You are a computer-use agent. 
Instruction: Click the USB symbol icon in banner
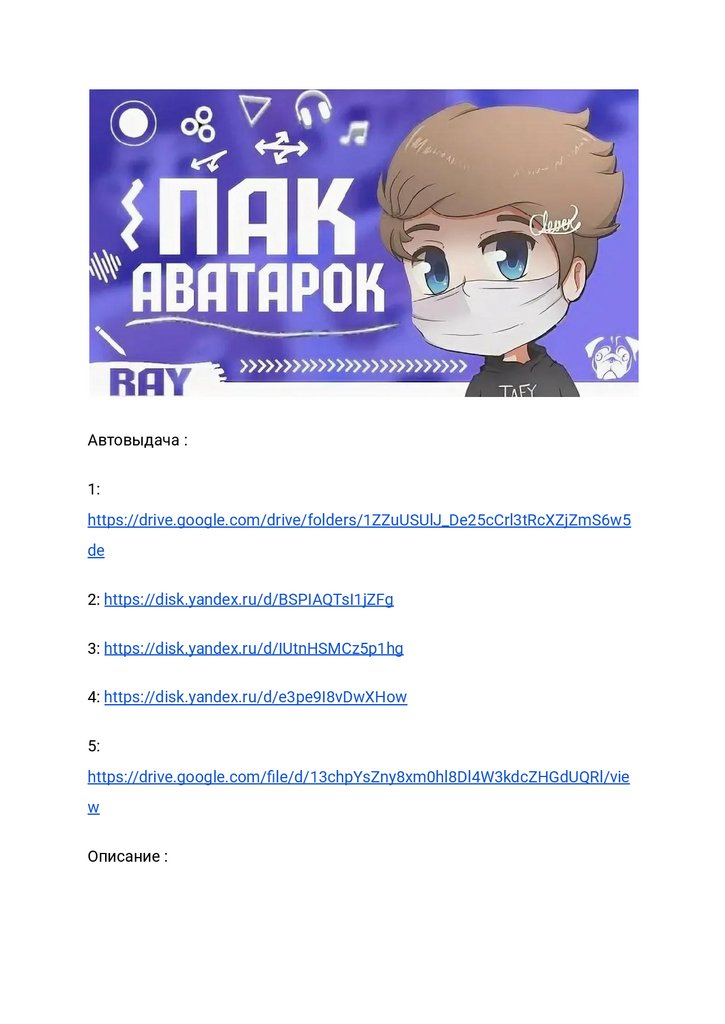(x=282, y=146)
